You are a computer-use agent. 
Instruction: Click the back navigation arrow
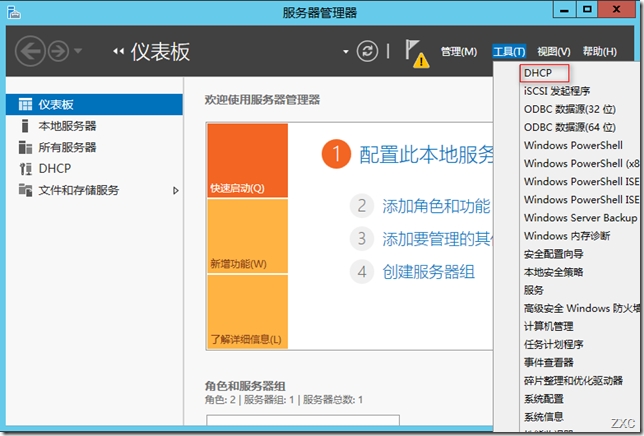point(30,51)
